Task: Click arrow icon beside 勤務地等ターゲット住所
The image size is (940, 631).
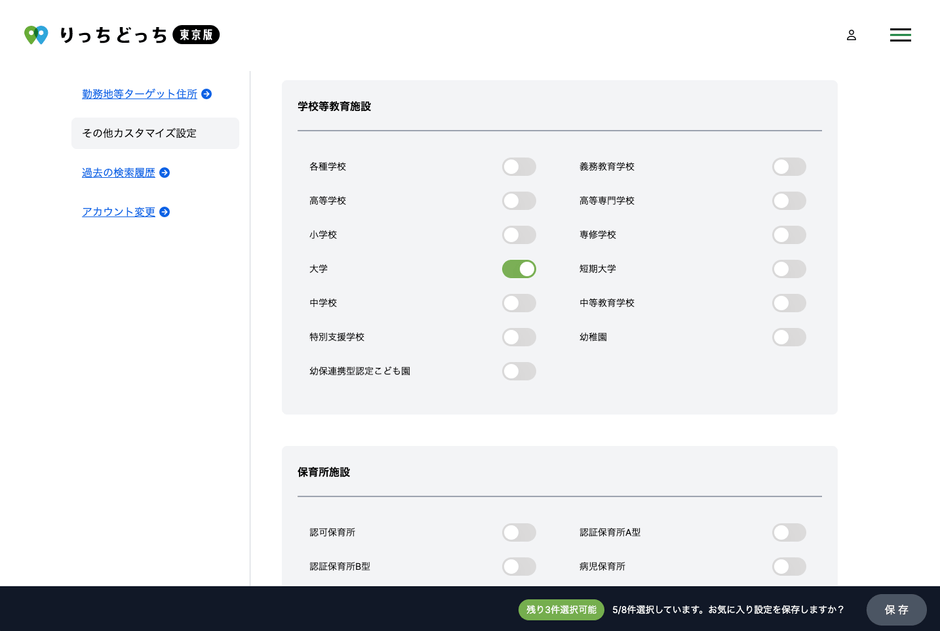Action: click(x=206, y=94)
